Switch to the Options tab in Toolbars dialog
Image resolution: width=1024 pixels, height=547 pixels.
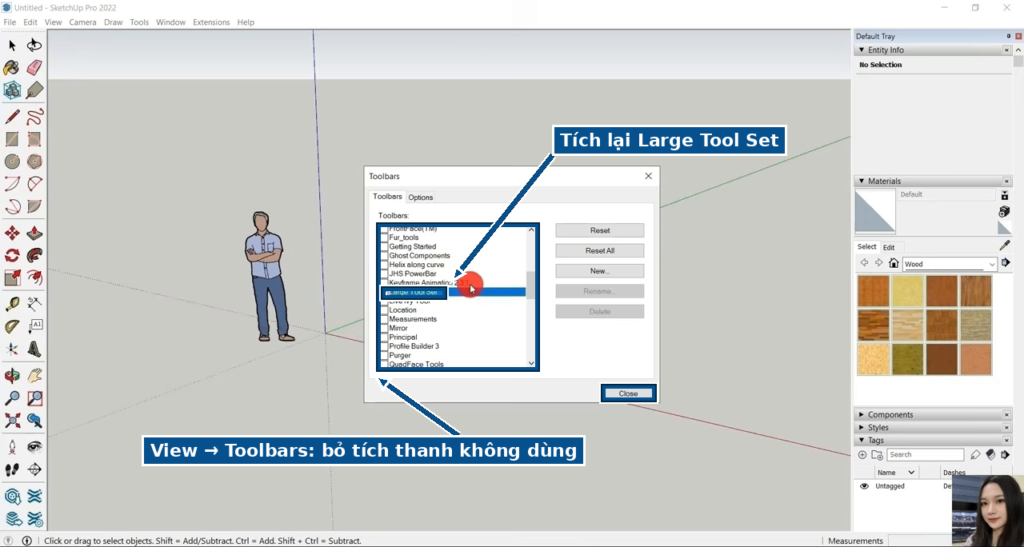tap(421, 197)
